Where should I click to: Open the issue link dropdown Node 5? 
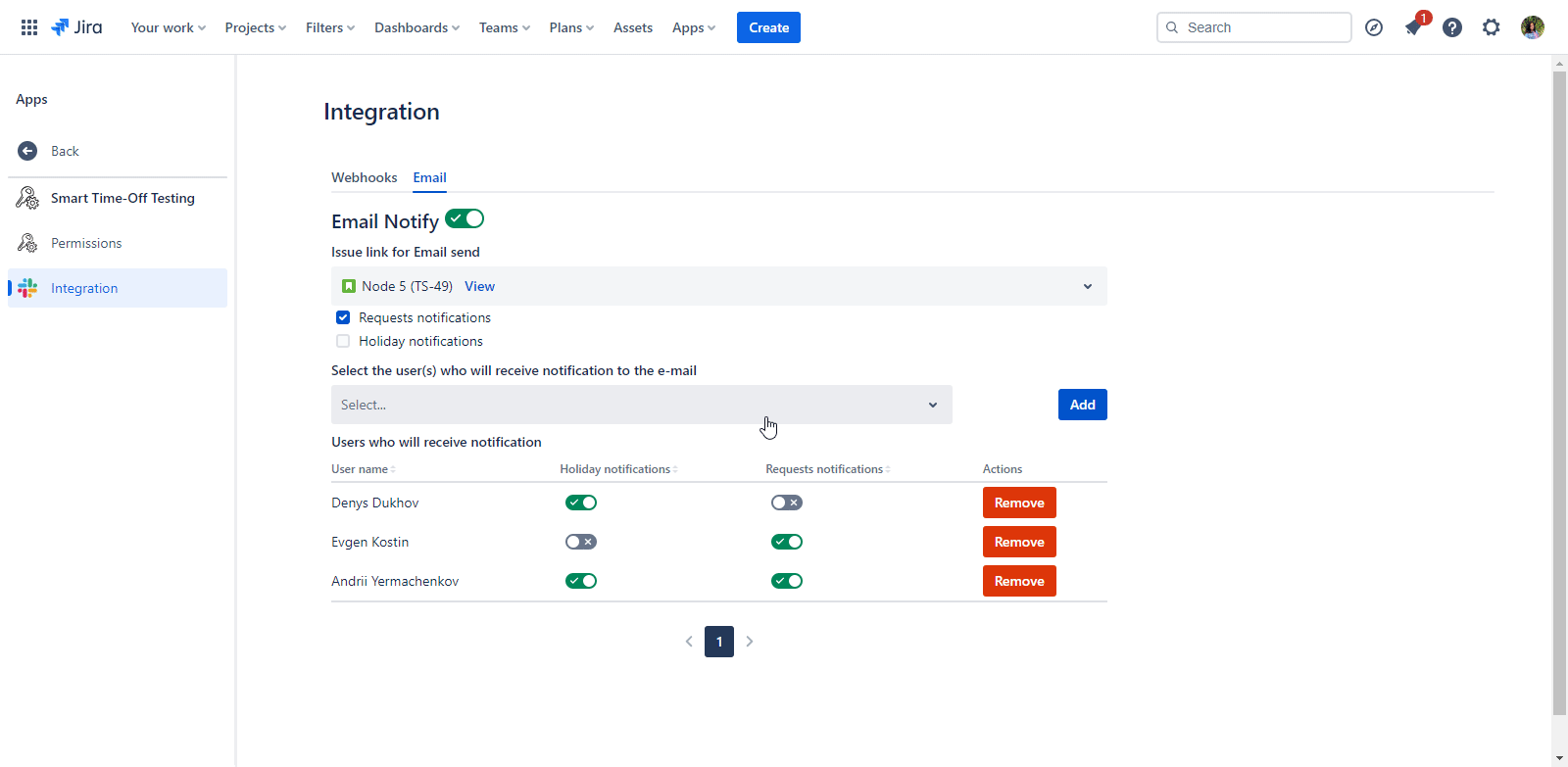tap(1087, 286)
